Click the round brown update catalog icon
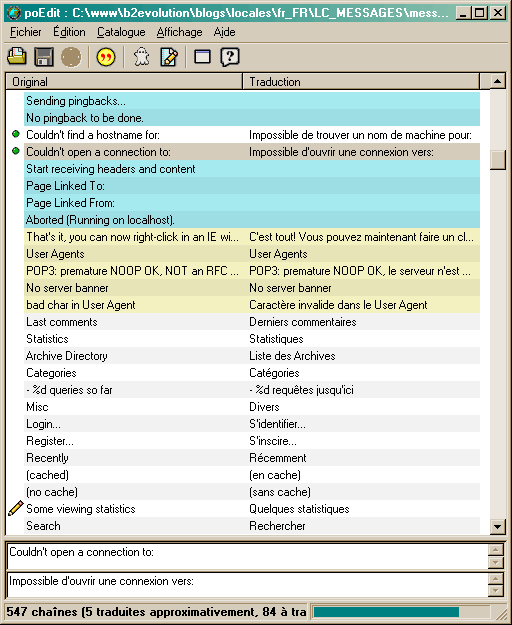 (x=71, y=57)
